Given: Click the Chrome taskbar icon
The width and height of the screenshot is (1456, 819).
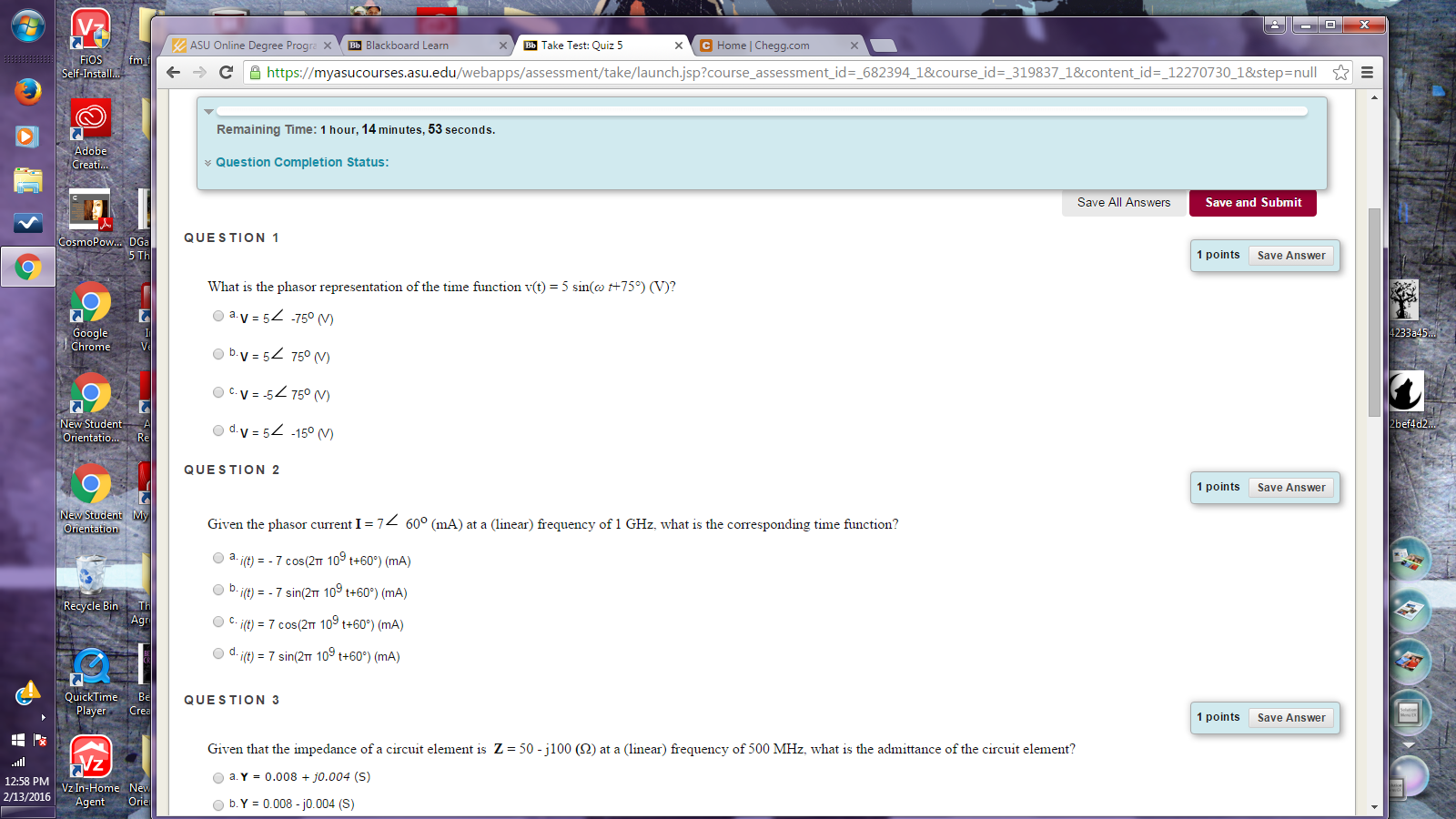Looking at the screenshot, I should tap(27, 268).
